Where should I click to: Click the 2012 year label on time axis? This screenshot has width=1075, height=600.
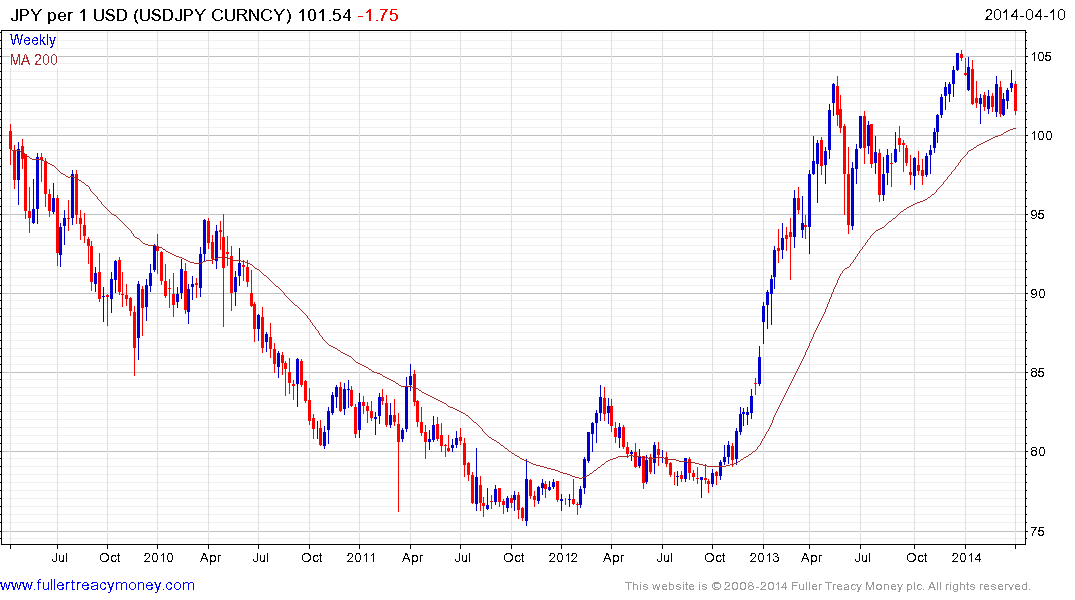click(x=564, y=557)
